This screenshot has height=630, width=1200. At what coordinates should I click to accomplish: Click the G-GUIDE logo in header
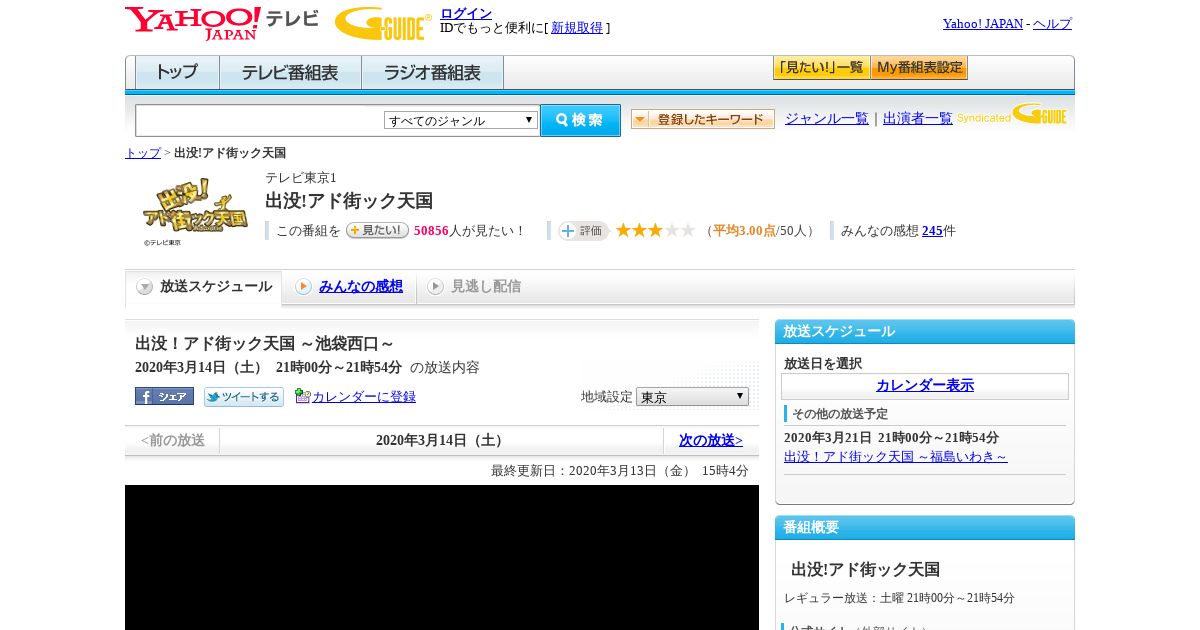(x=383, y=23)
